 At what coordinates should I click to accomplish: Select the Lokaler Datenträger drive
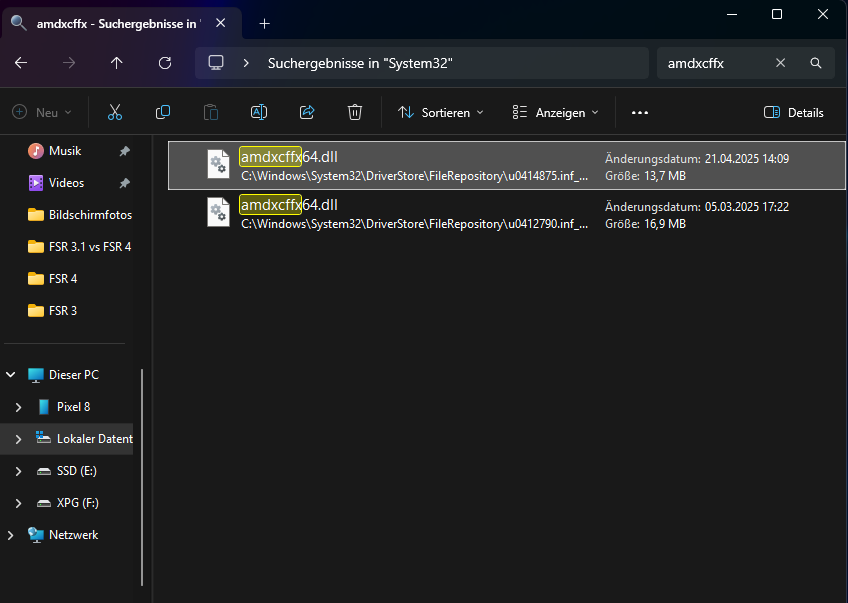[x=84, y=439]
